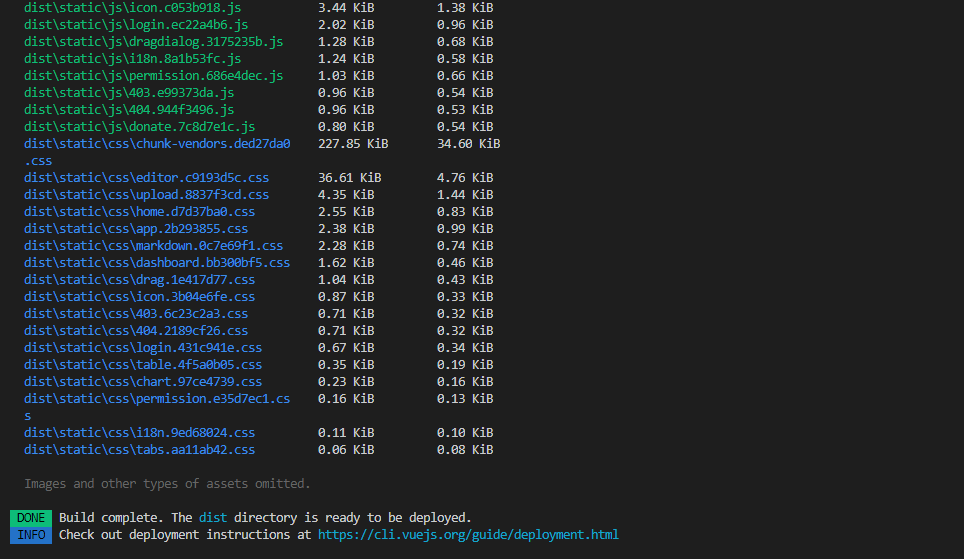This screenshot has height=559, width=964.
Task: Select the 404.944f3496.js file path
Action: 129,110
